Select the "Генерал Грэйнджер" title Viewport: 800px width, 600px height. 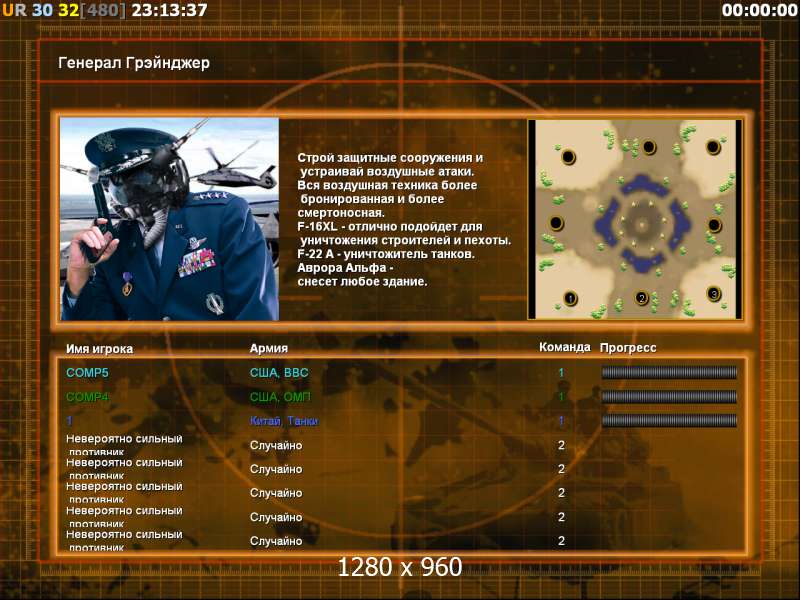tap(134, 63)
